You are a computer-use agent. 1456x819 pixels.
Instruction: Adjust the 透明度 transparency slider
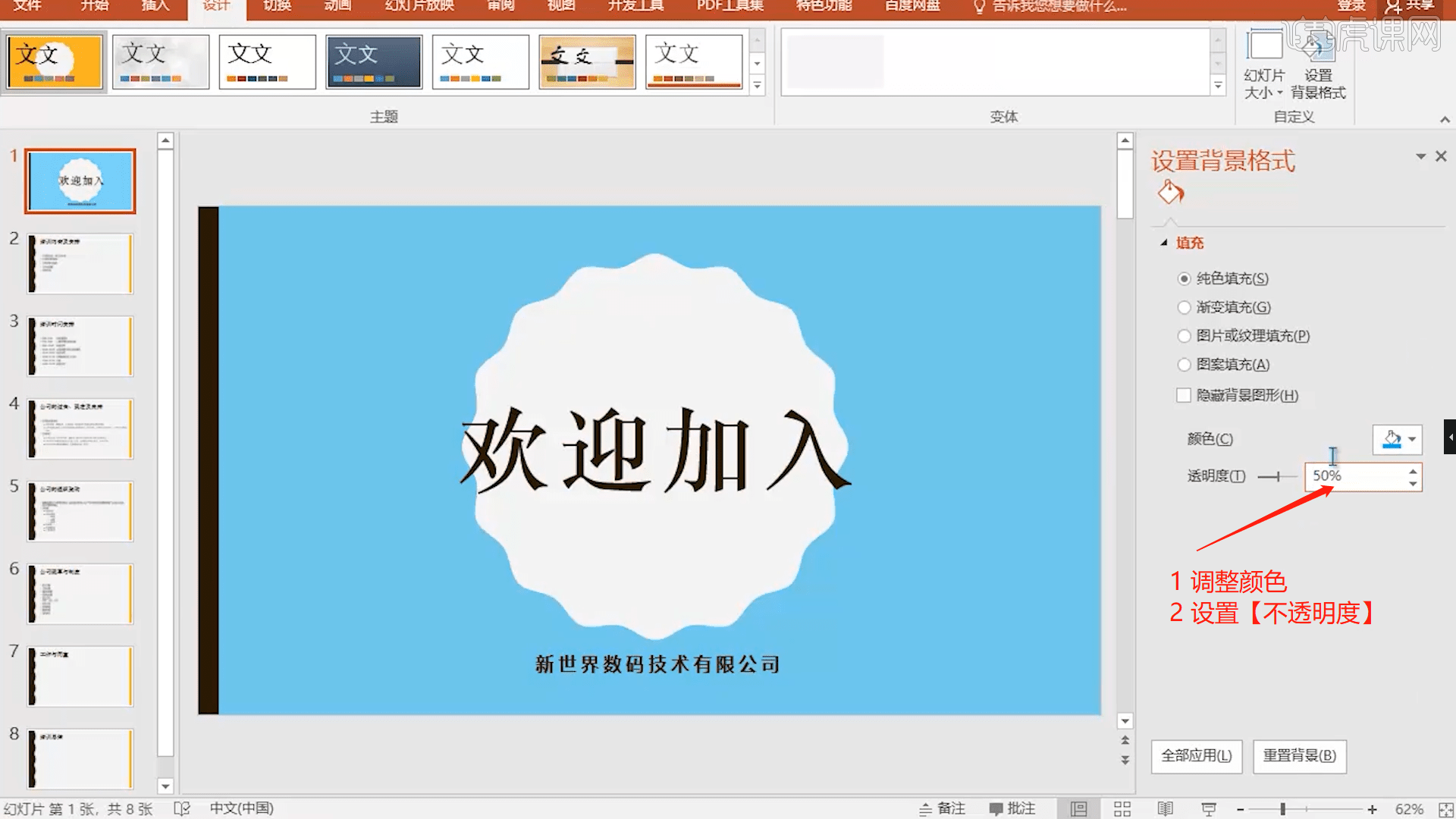pyautogui.click(x=1278, y=476)
